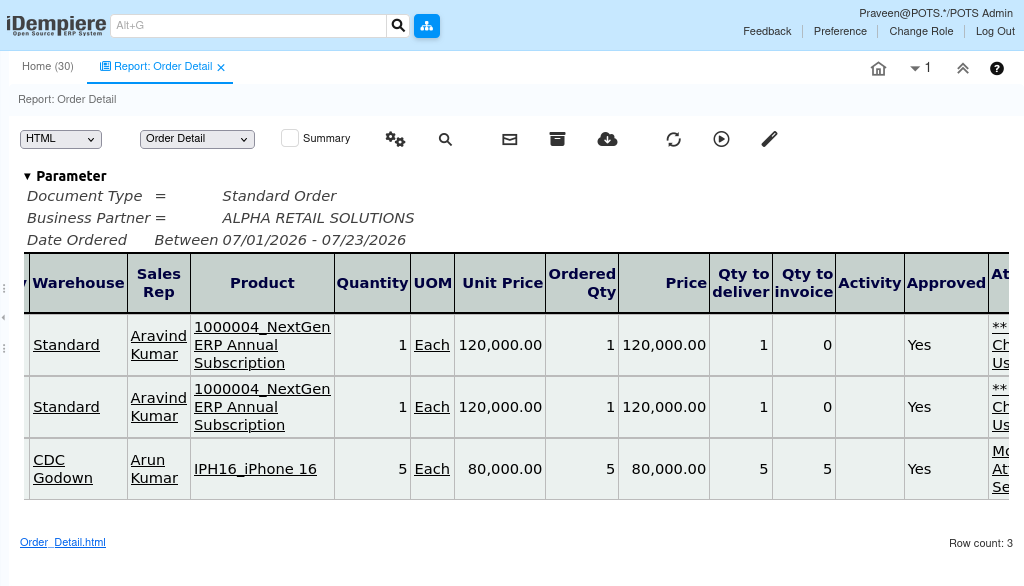This screenshot has width=1024, height=586.
Task: Refresh the report with circular arrows
Action: [673, 139]
